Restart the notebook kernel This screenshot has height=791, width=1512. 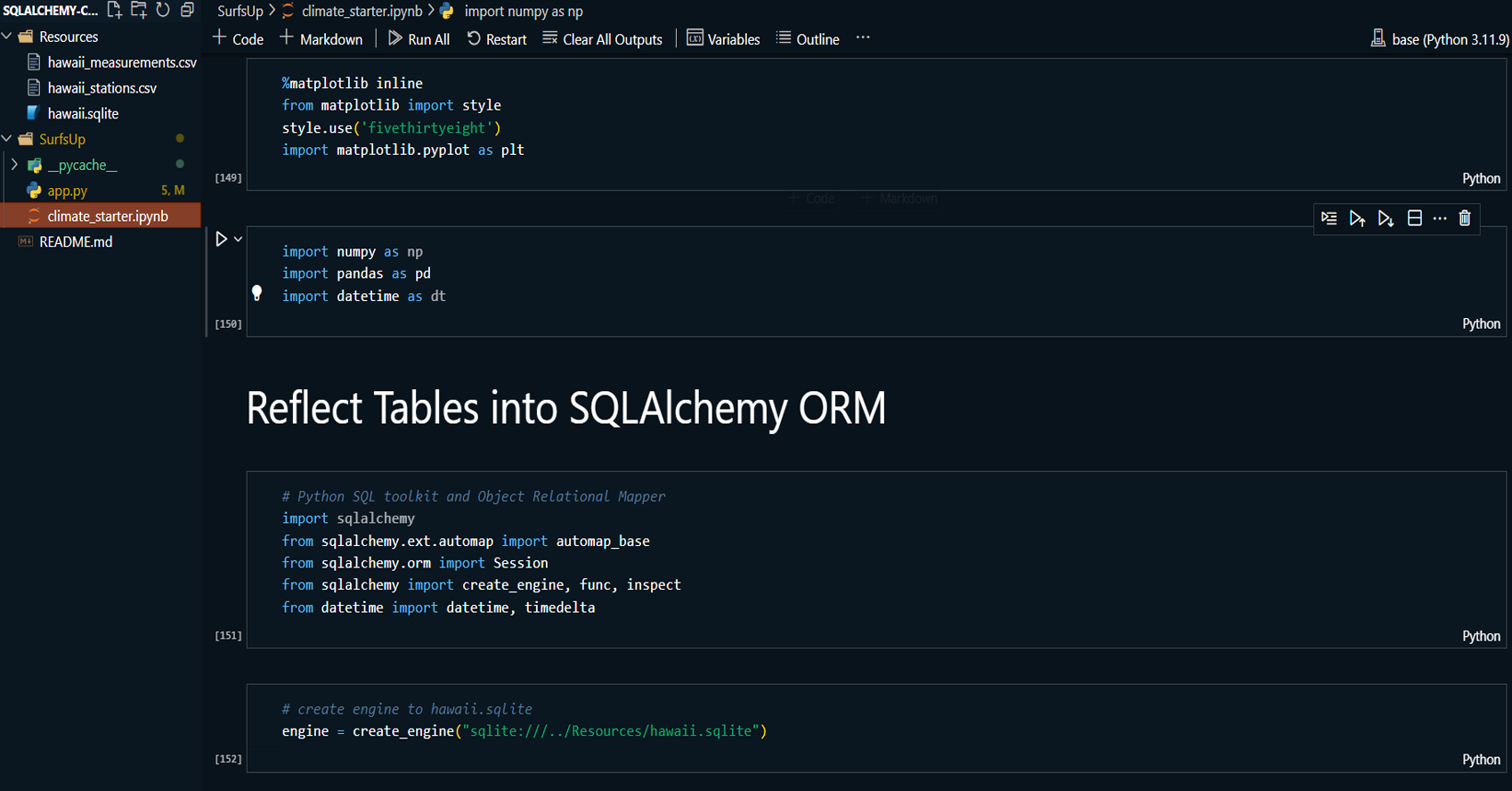tap(497, 39)
